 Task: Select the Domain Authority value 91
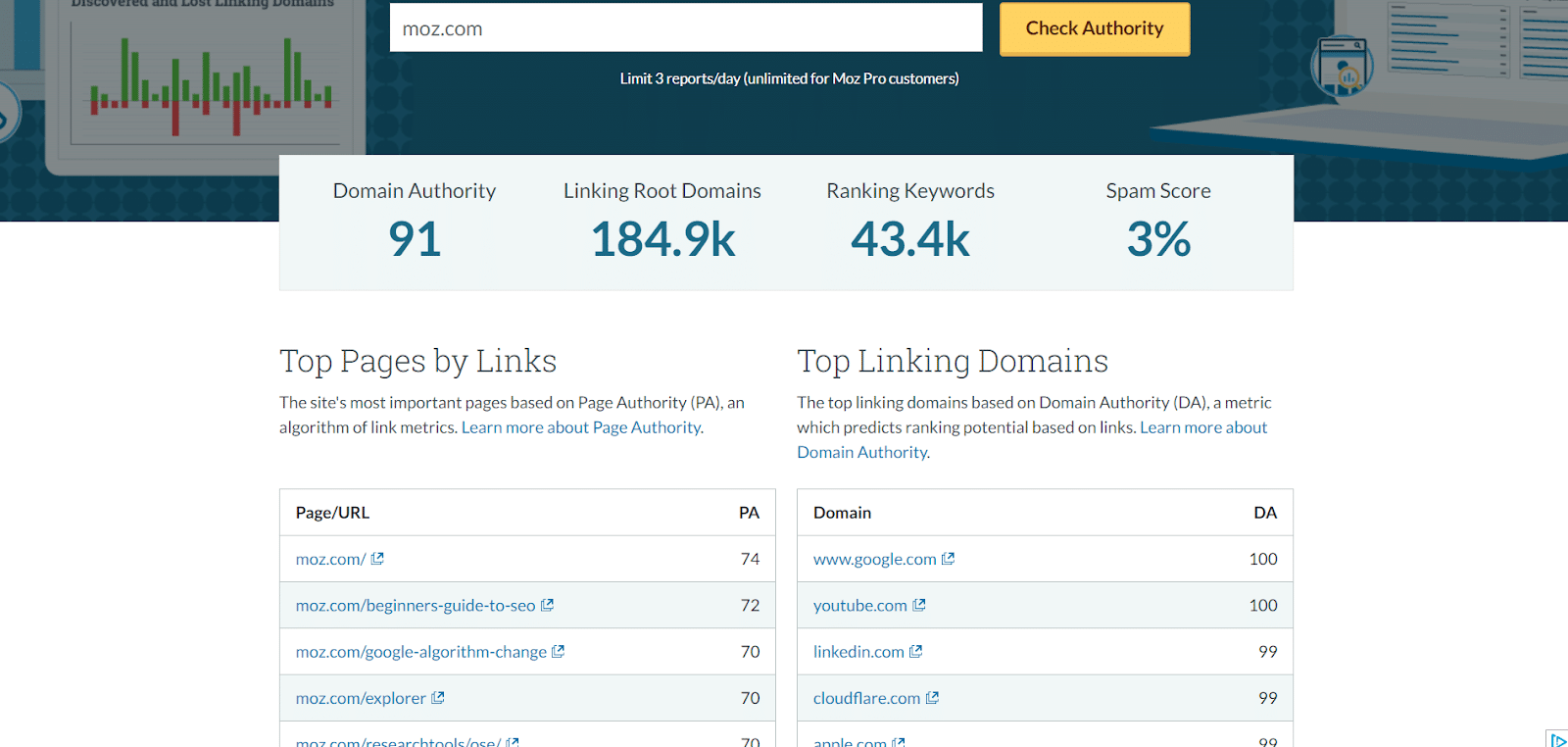[415, 239]
